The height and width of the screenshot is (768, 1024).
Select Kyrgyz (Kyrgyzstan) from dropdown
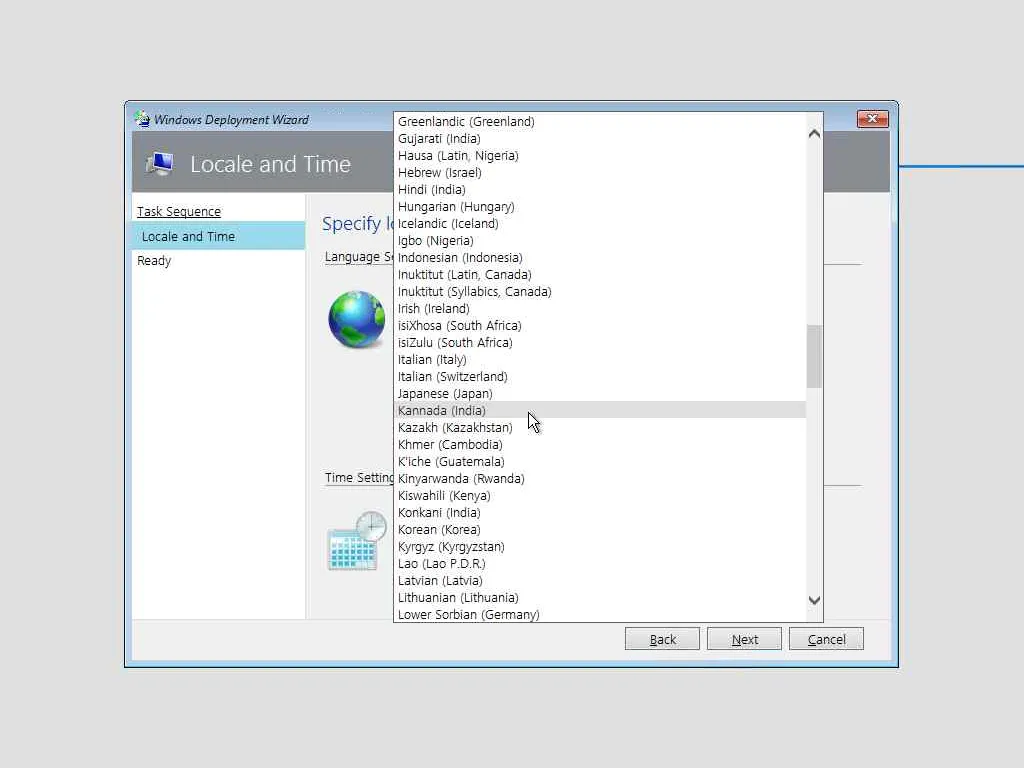click(600, 546)
